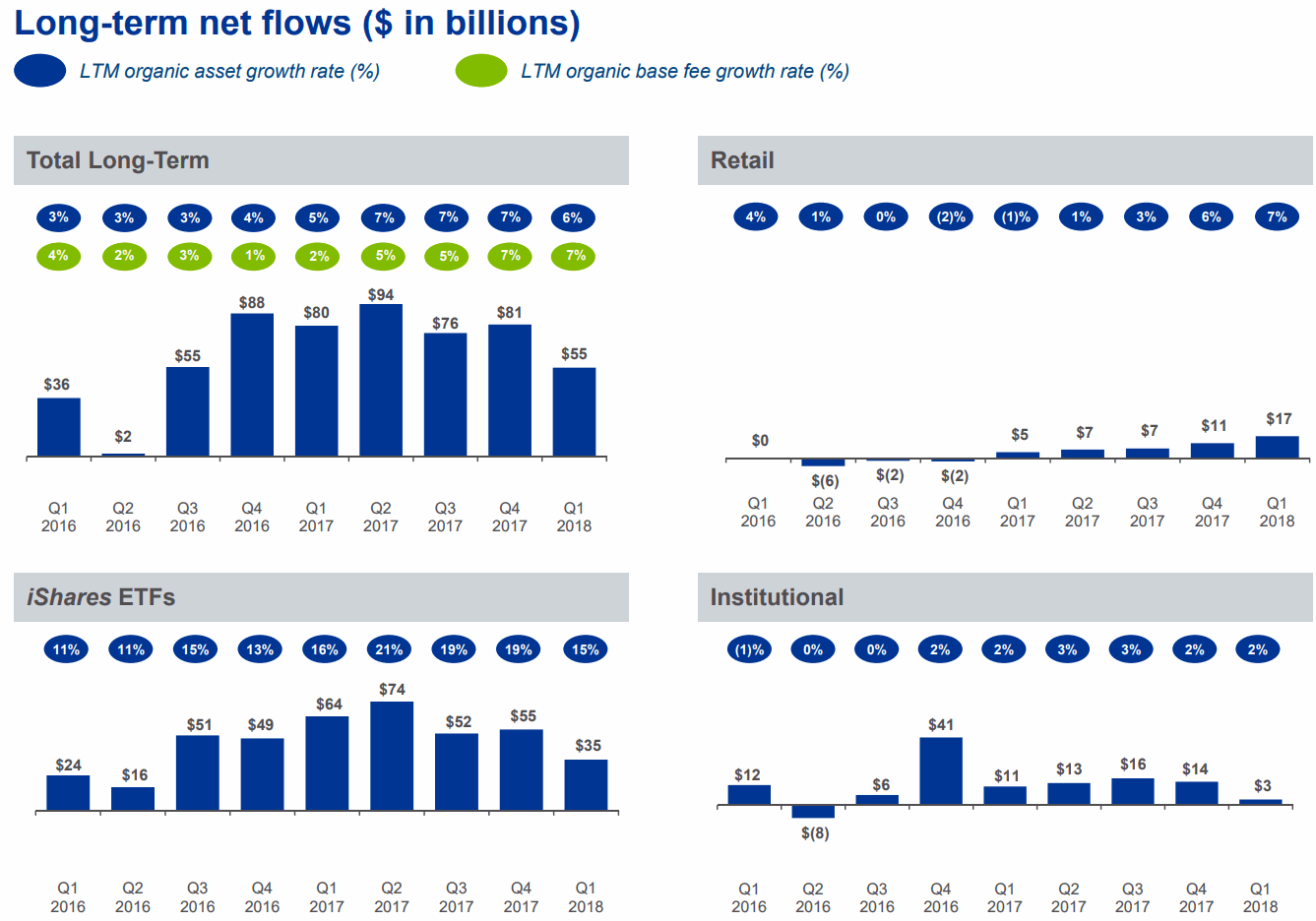Click the Q3 2016 axis label under Institutional
The image size is (1316, 921).
coord(877,897)
